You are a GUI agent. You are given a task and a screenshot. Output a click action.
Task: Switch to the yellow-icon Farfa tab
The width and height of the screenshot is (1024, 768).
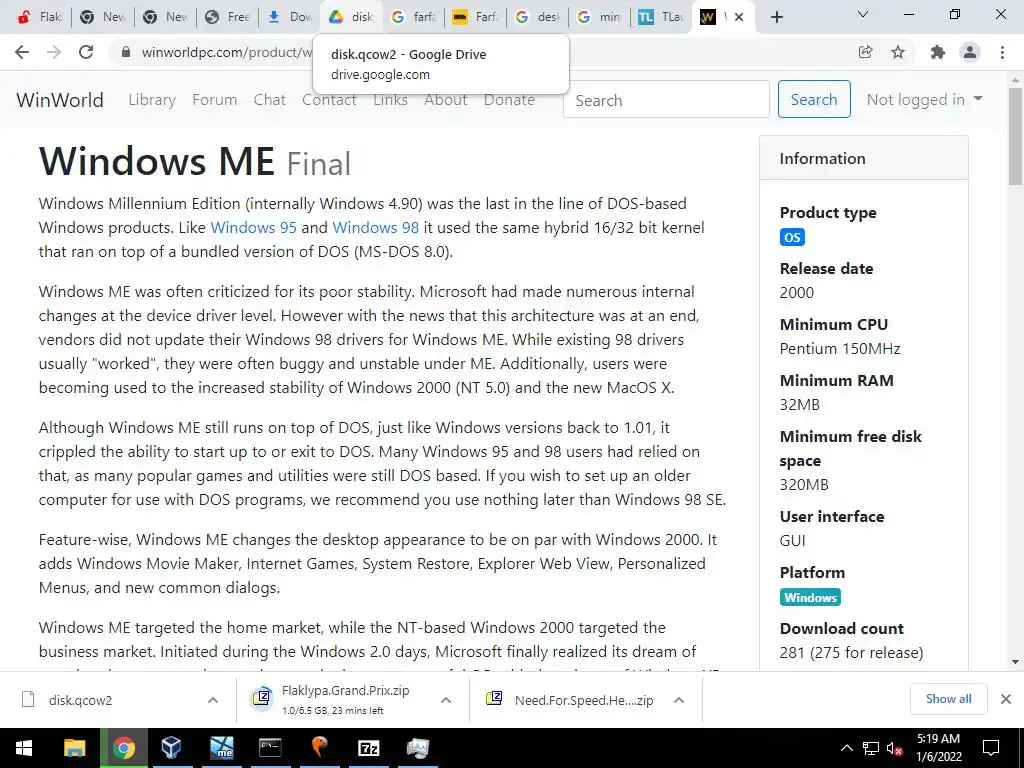click(475, 17)
